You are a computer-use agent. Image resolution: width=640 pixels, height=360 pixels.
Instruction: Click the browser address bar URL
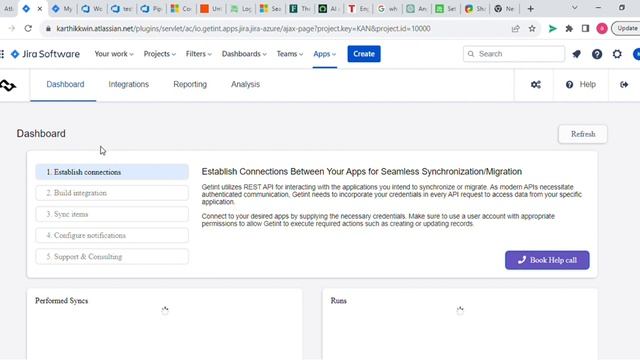tap(243, 29)
